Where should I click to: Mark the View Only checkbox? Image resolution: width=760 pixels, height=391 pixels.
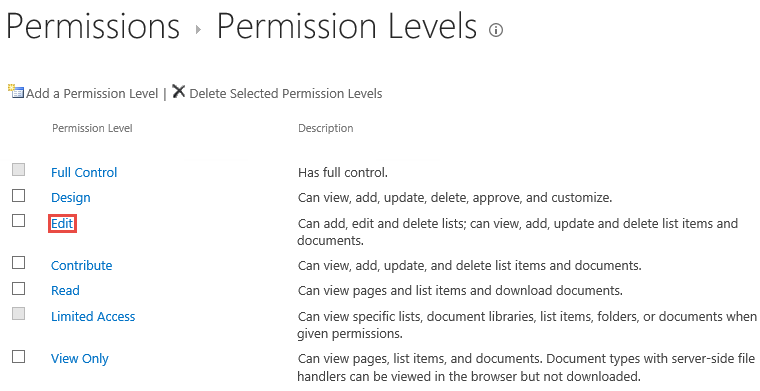point(18,357)
